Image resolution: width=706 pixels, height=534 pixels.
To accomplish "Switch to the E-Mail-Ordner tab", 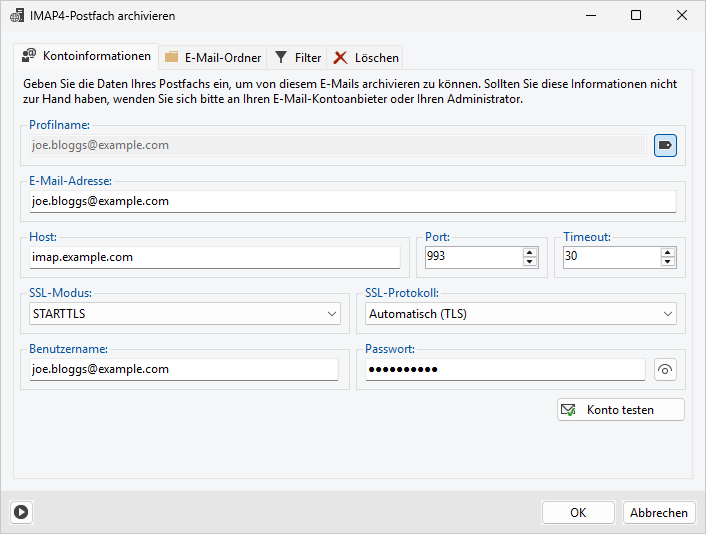I will (213, 58).
